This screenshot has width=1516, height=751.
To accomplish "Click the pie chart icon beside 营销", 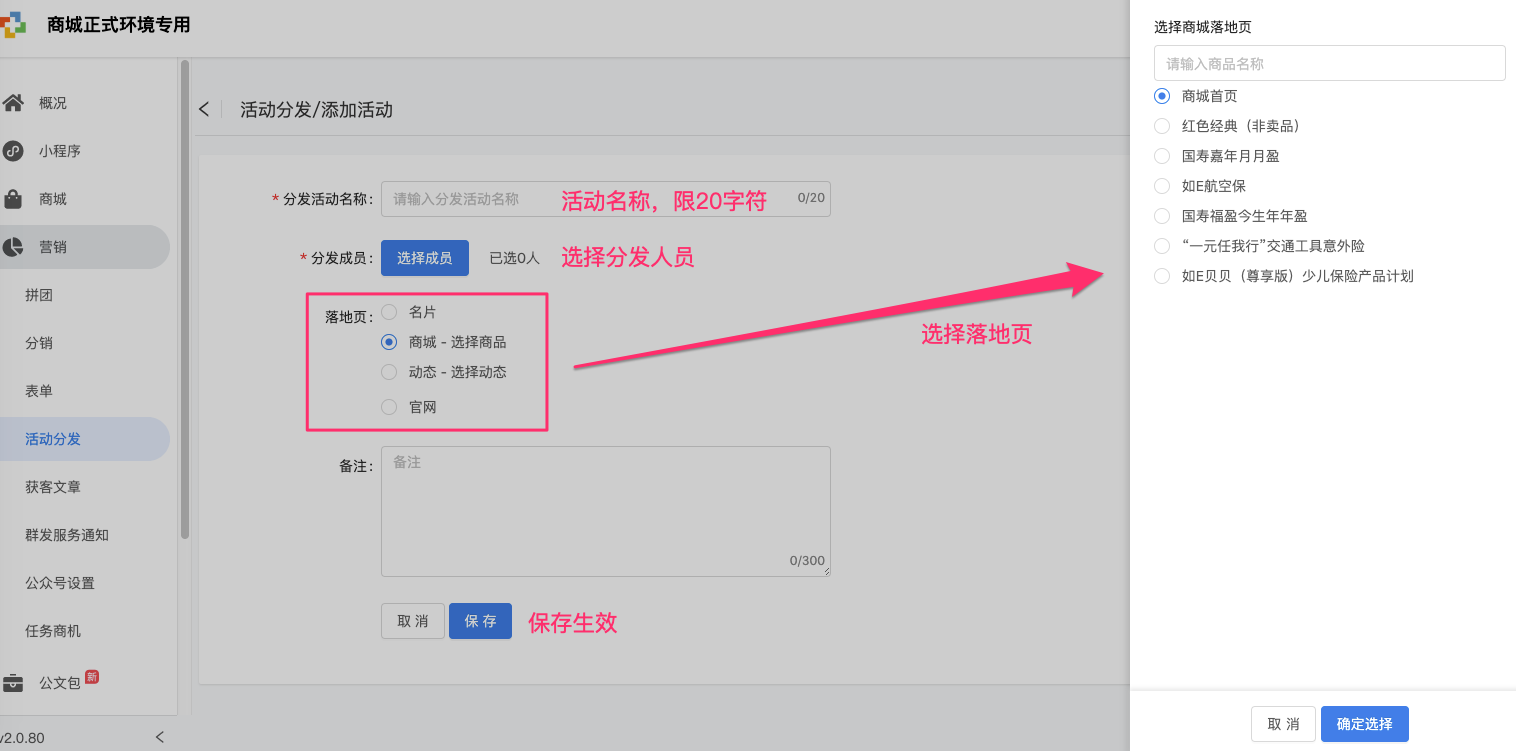I will pos(13,247).
